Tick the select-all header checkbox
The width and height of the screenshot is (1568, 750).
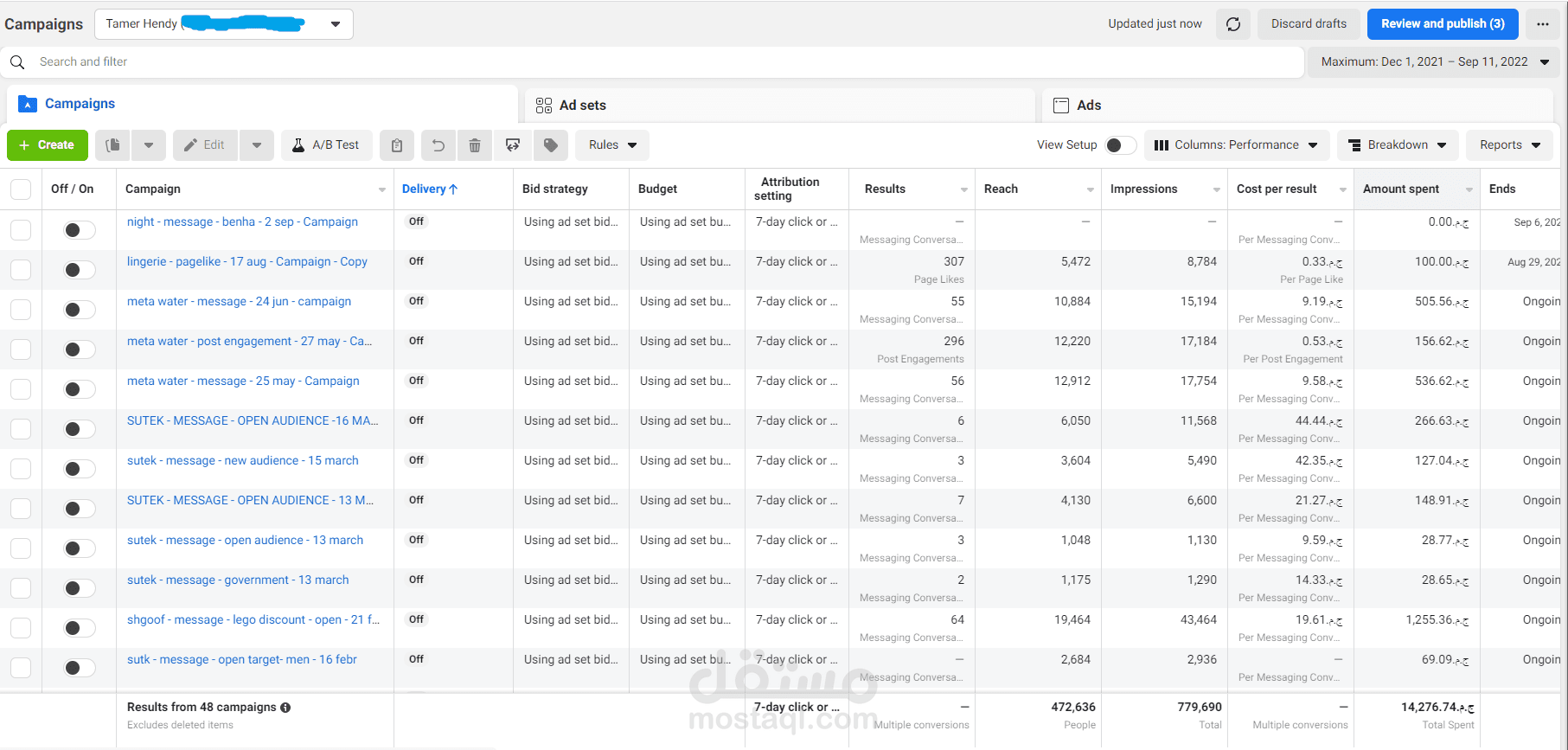(x=21, y=189)
